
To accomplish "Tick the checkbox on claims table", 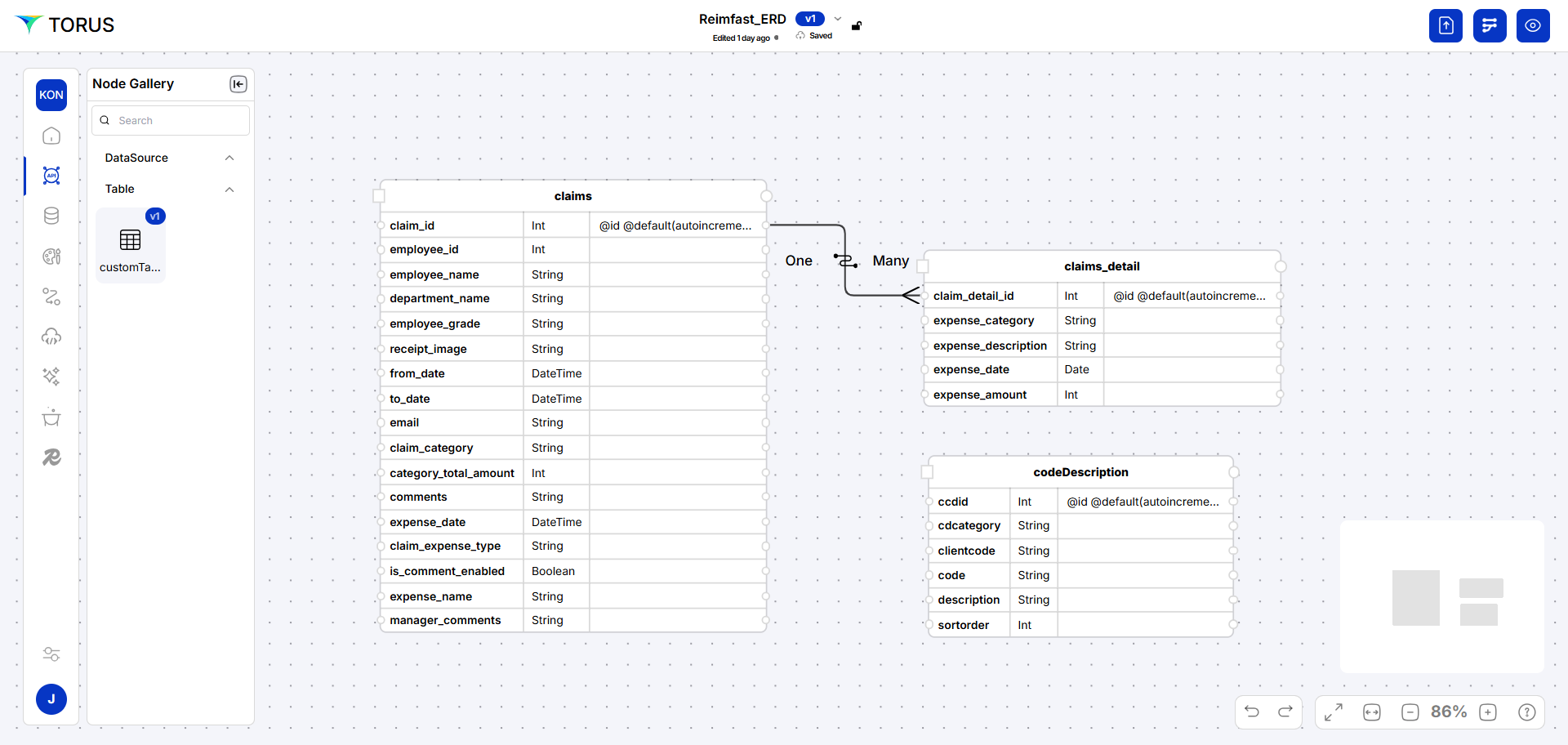I will pyautogui.click(x=379, y=196).
